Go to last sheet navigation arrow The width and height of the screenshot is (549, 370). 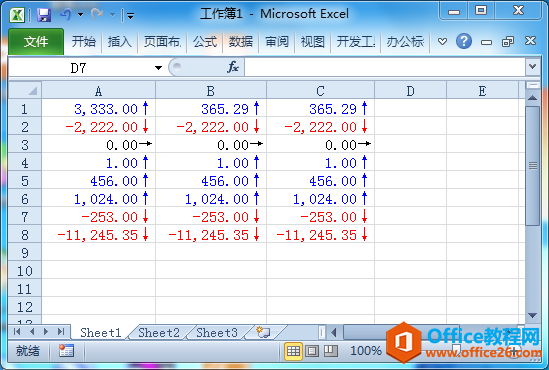click(61, 331)
